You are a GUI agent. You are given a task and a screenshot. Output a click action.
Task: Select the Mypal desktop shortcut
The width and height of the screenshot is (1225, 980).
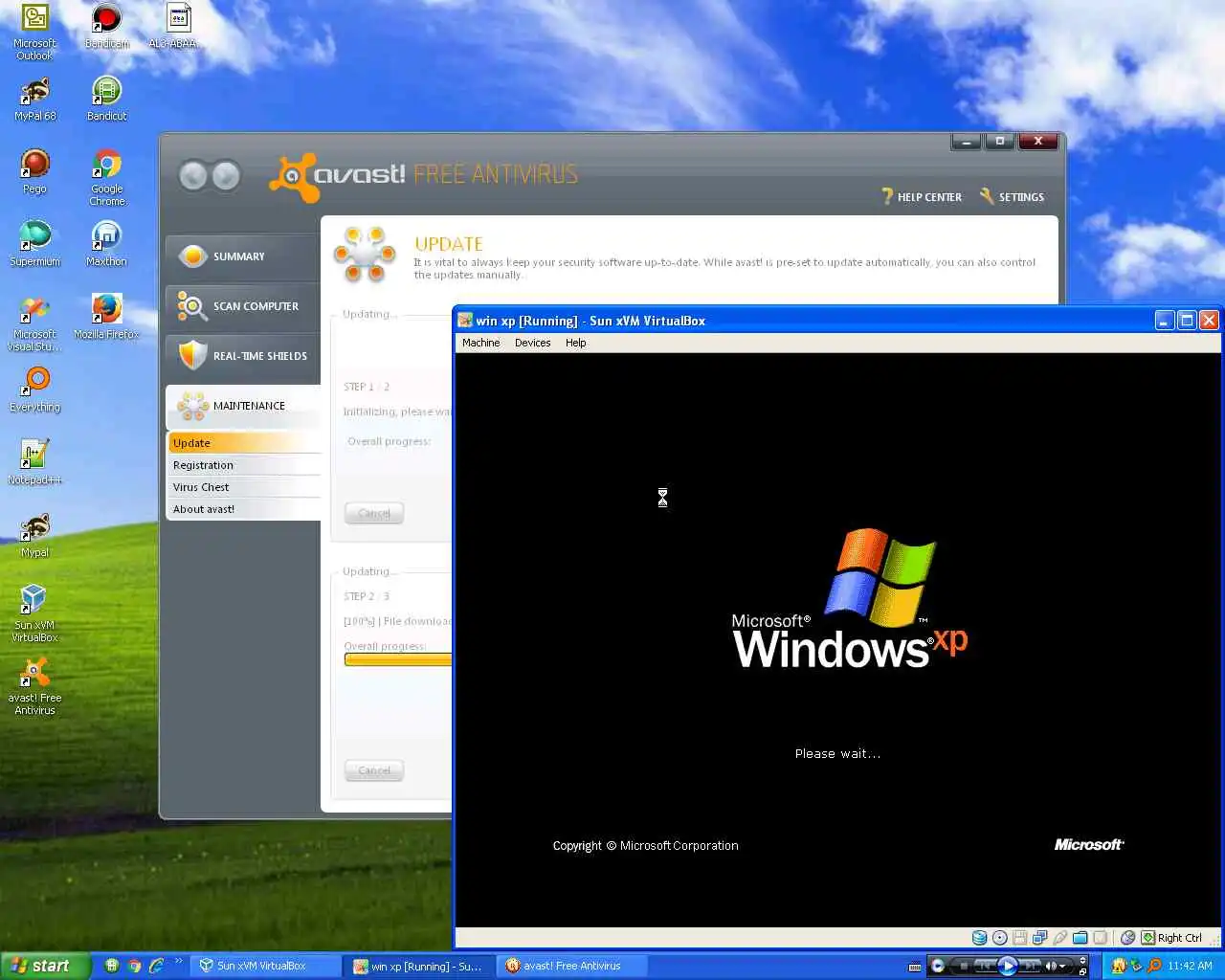[34, 535]
